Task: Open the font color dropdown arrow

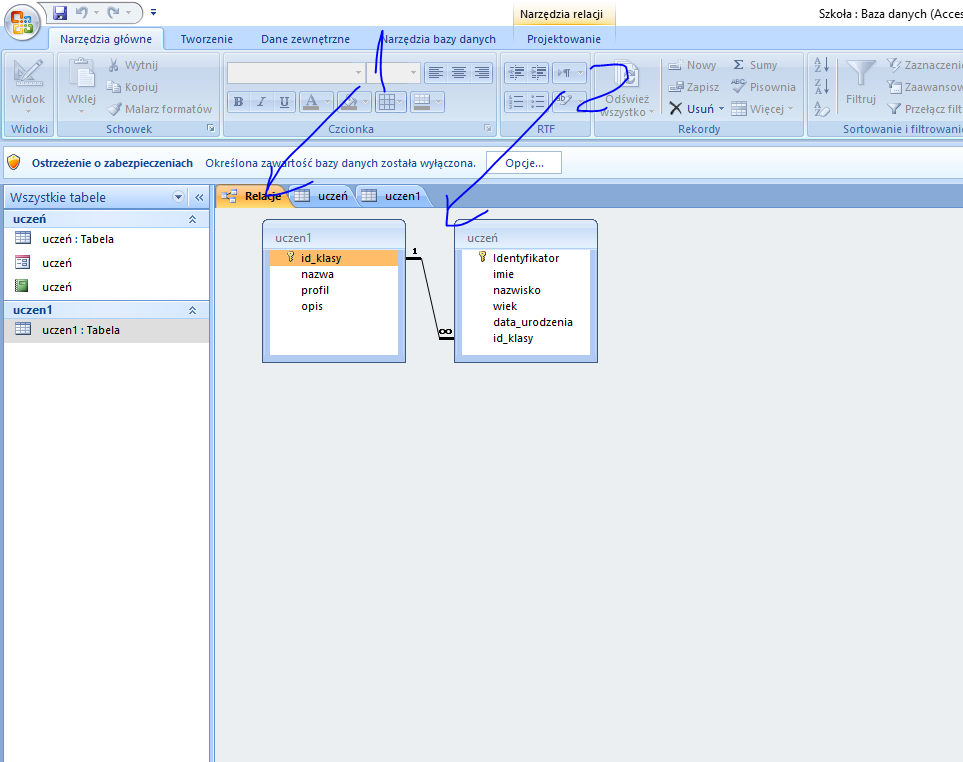Action: [327, 102]
